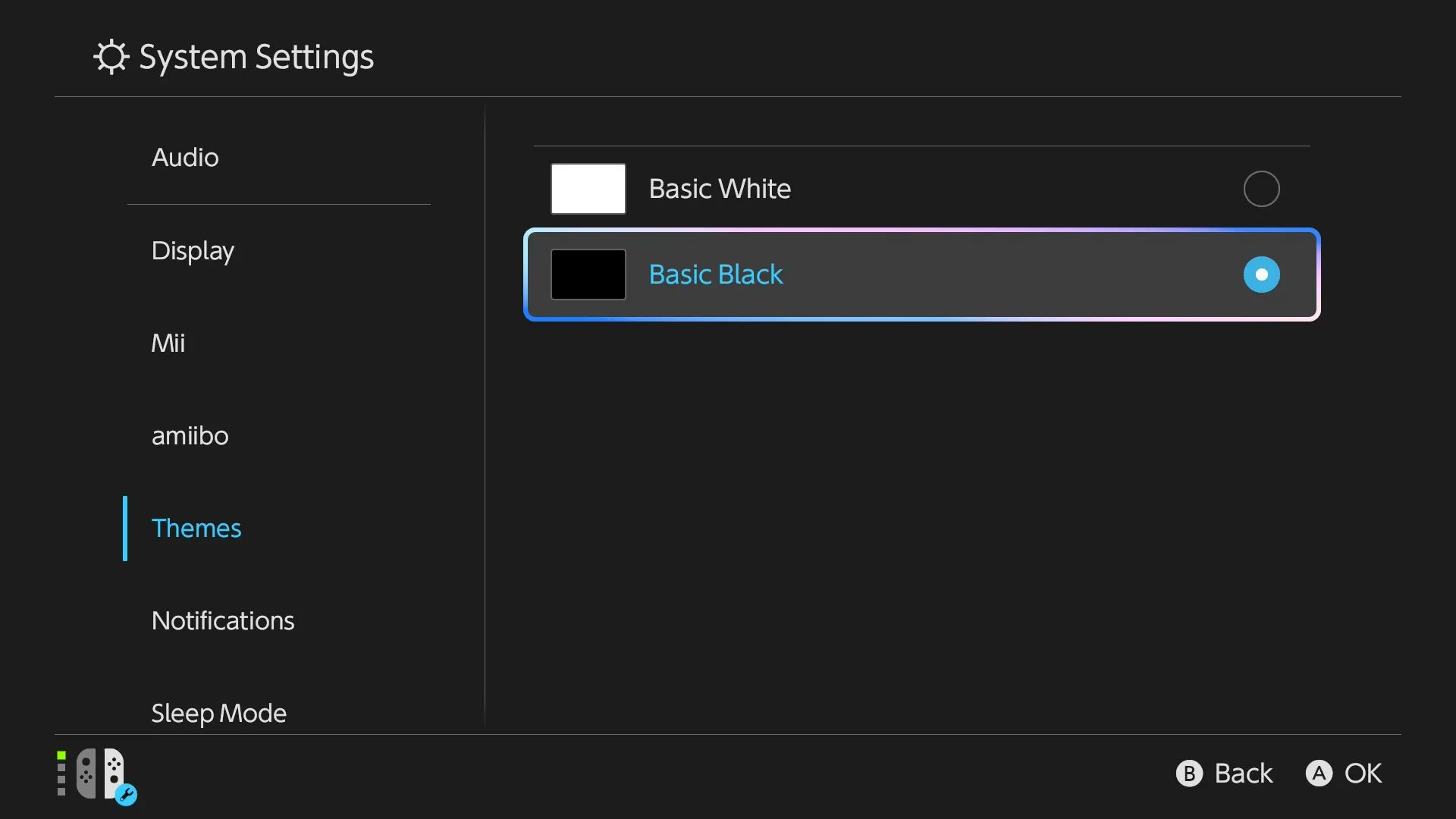Open the amiibo settings section

tap(190, 436)
